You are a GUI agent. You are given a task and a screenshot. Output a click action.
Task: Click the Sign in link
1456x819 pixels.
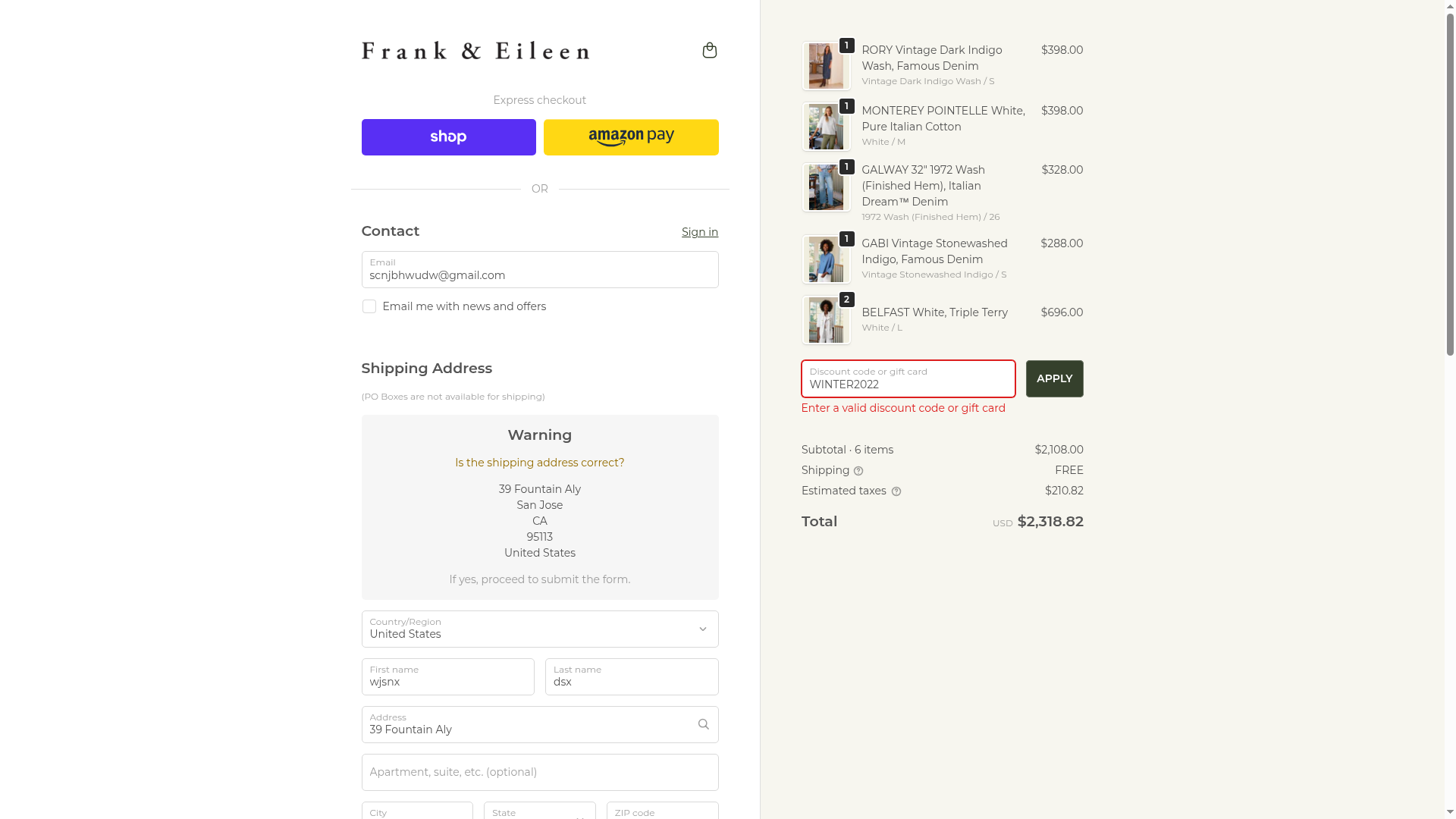tap(699, 232)
